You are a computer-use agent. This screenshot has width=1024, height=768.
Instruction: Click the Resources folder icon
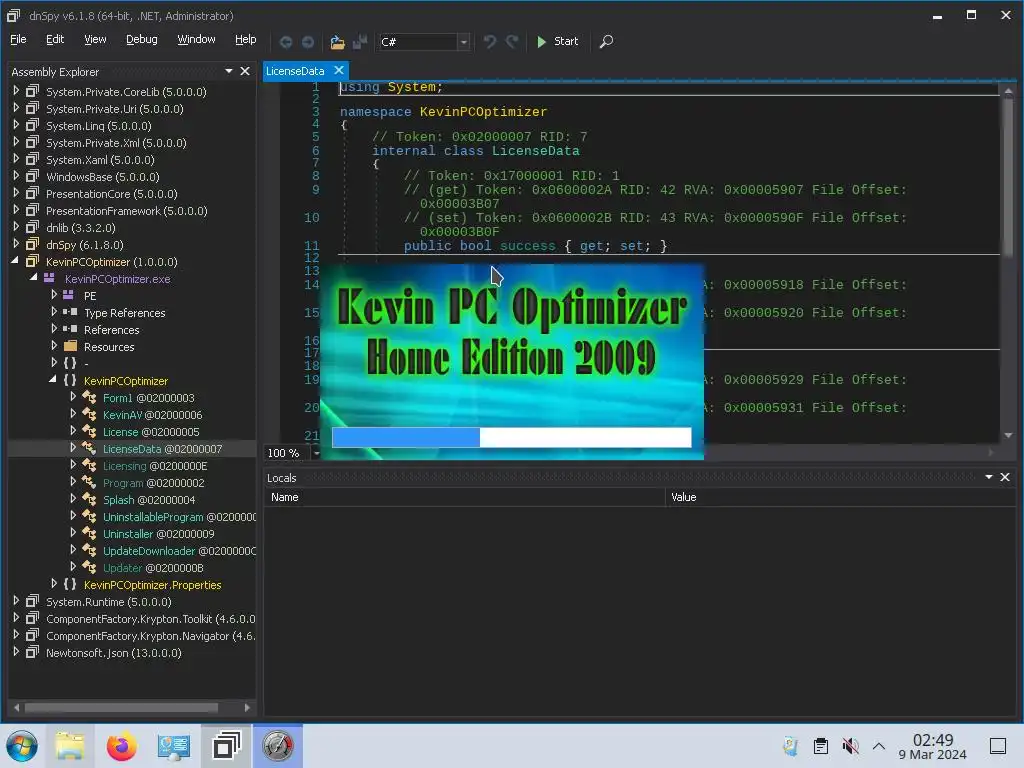[71, 346]
